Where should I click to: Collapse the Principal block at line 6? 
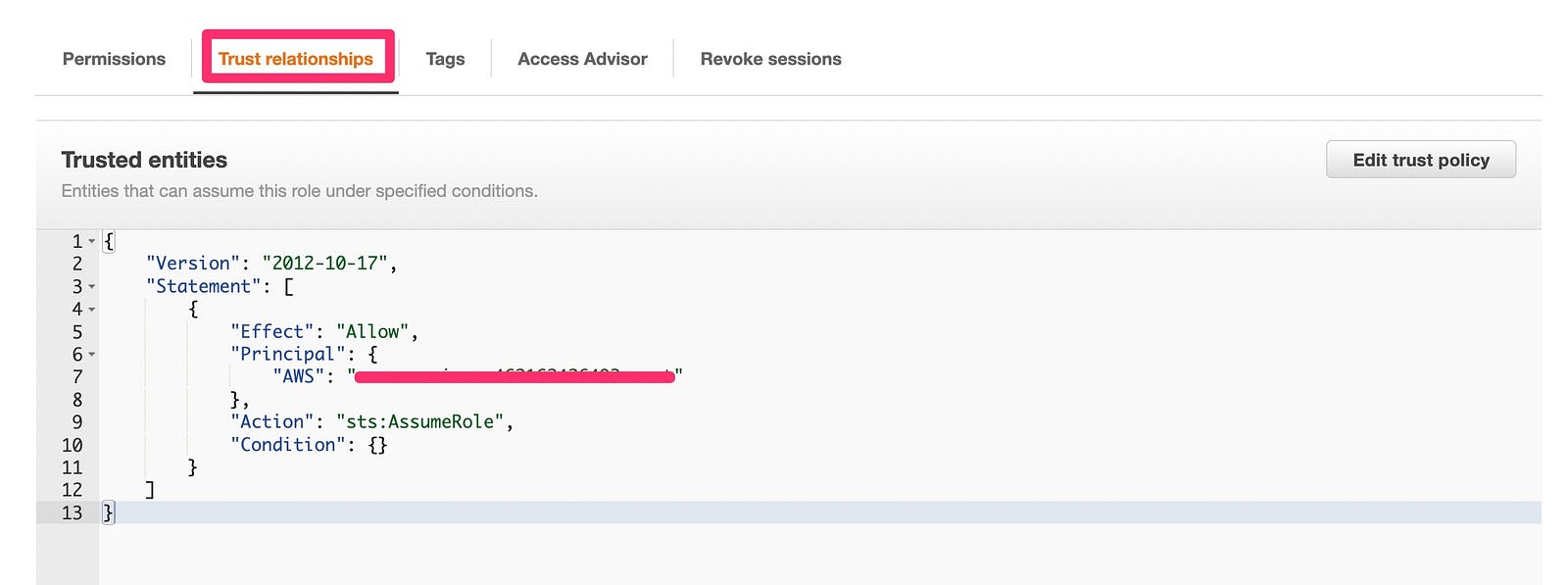point(92,355)
